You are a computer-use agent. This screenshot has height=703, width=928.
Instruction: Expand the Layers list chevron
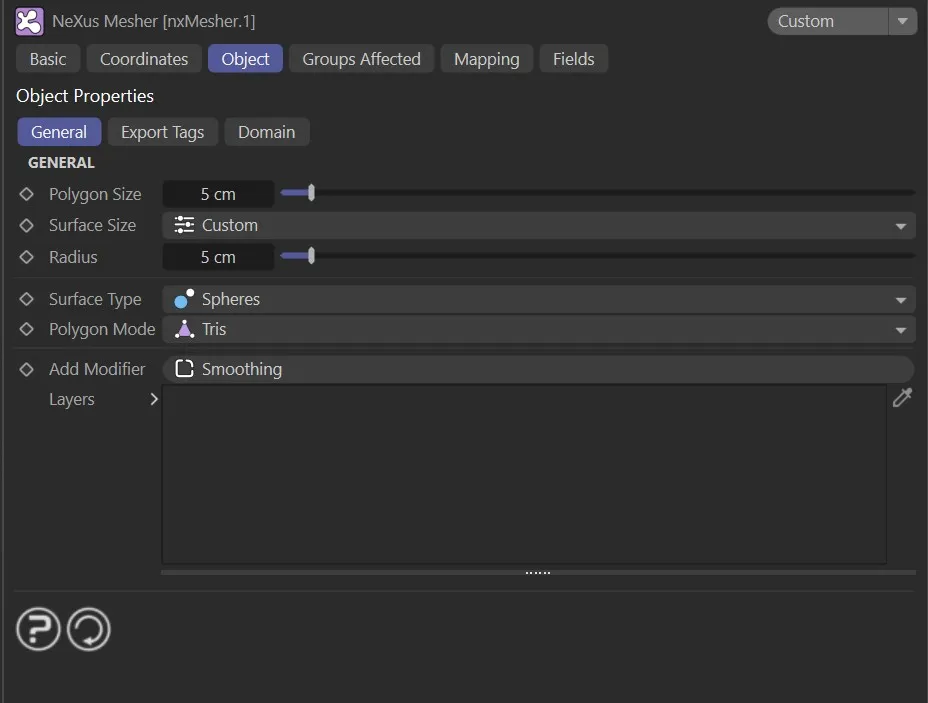tap(154, 399)
